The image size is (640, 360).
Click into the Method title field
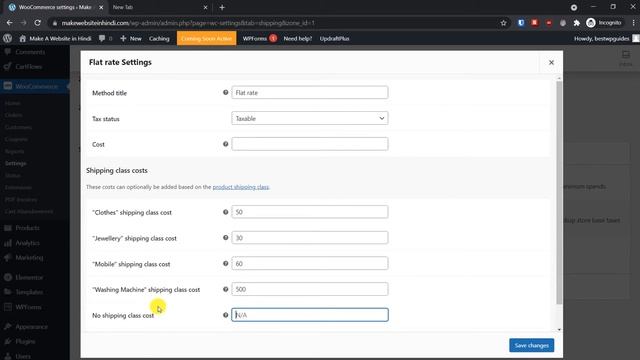309,93
